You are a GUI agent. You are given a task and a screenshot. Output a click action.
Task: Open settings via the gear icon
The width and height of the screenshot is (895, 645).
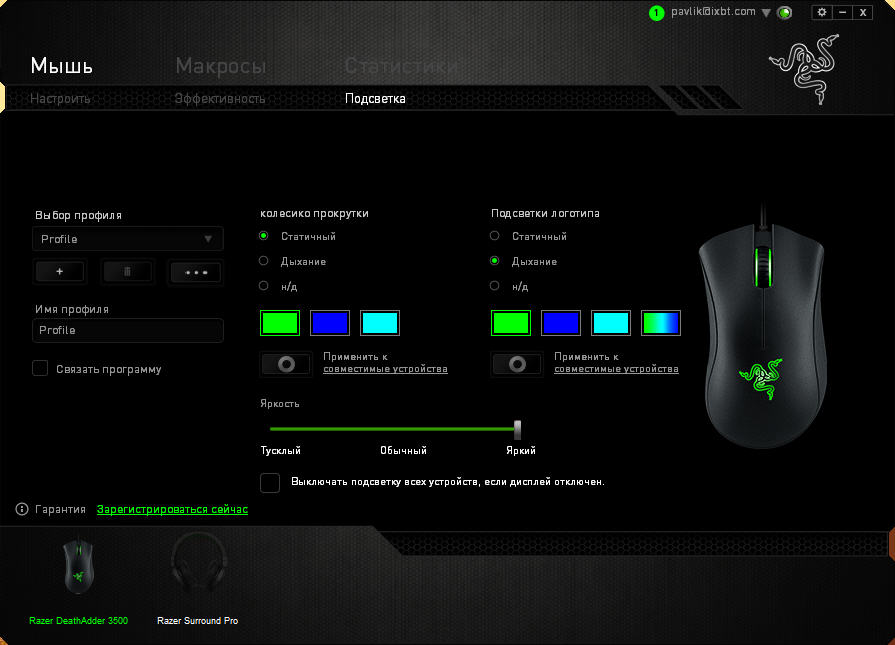pyautogui.click(x=822, y=12)
